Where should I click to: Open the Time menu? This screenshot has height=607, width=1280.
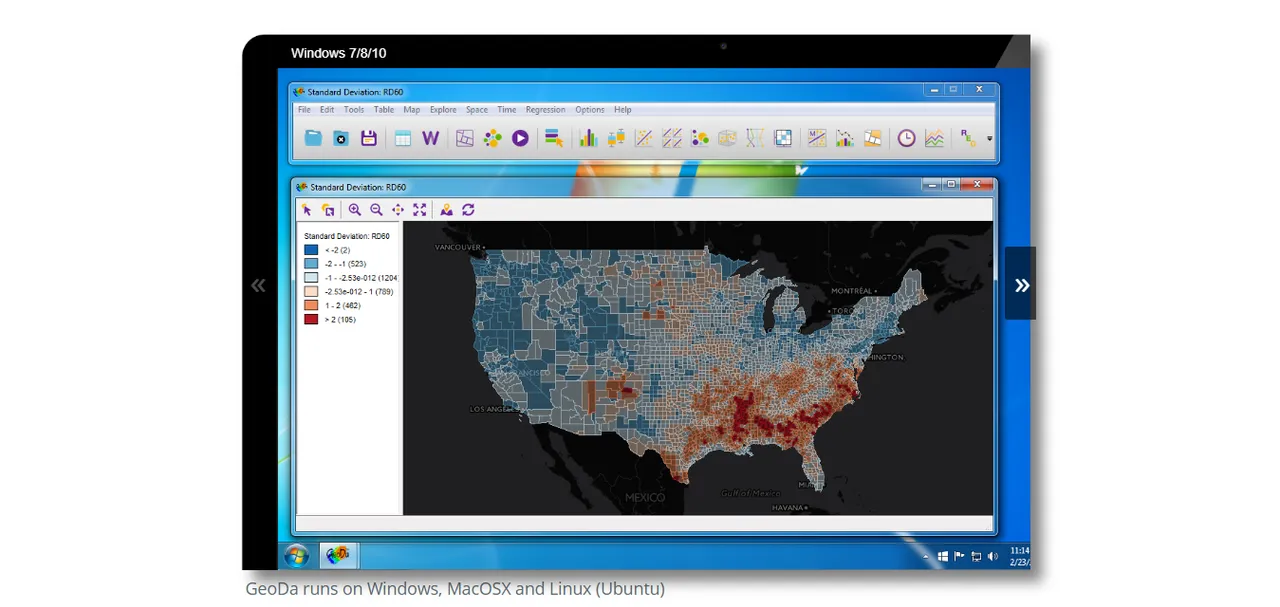507,110
